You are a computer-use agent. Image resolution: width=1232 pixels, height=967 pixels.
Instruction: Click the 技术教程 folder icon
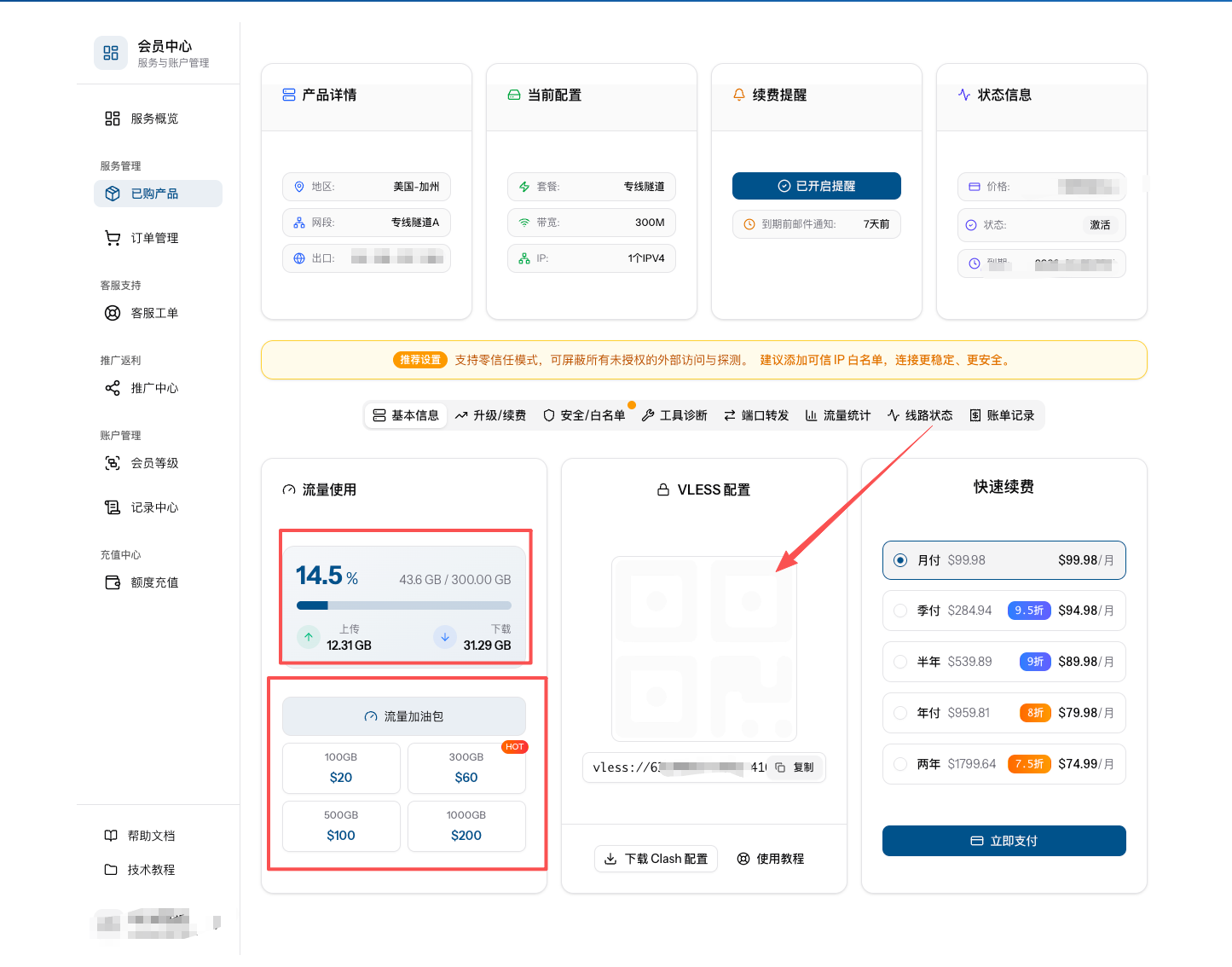coord(111,870)
